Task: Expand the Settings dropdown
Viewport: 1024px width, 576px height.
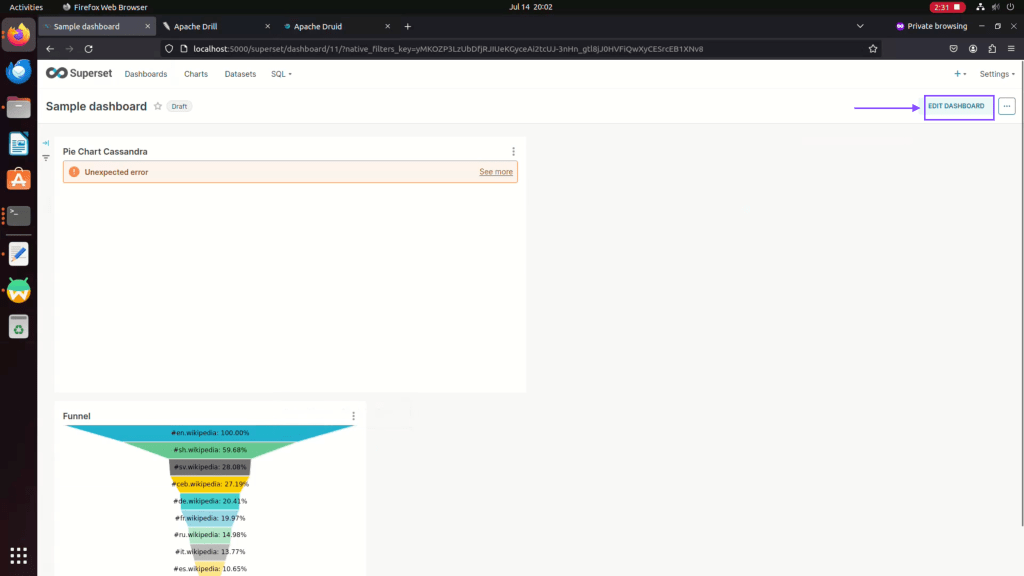Action: point(996,74)
